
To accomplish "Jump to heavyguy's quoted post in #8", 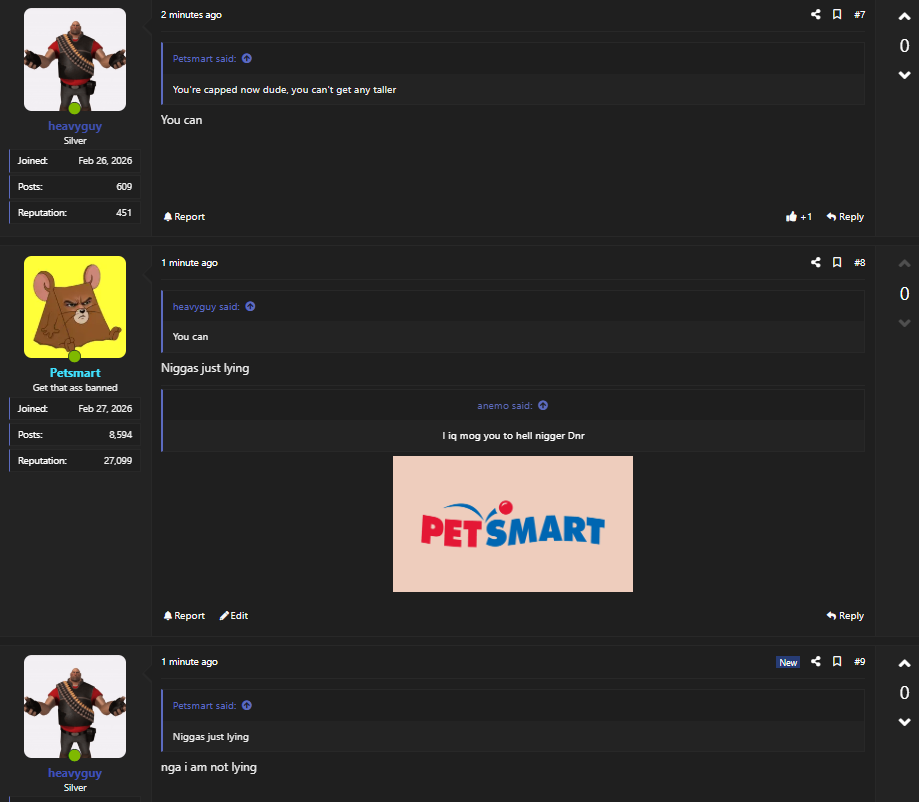I will tap(250, 307).
